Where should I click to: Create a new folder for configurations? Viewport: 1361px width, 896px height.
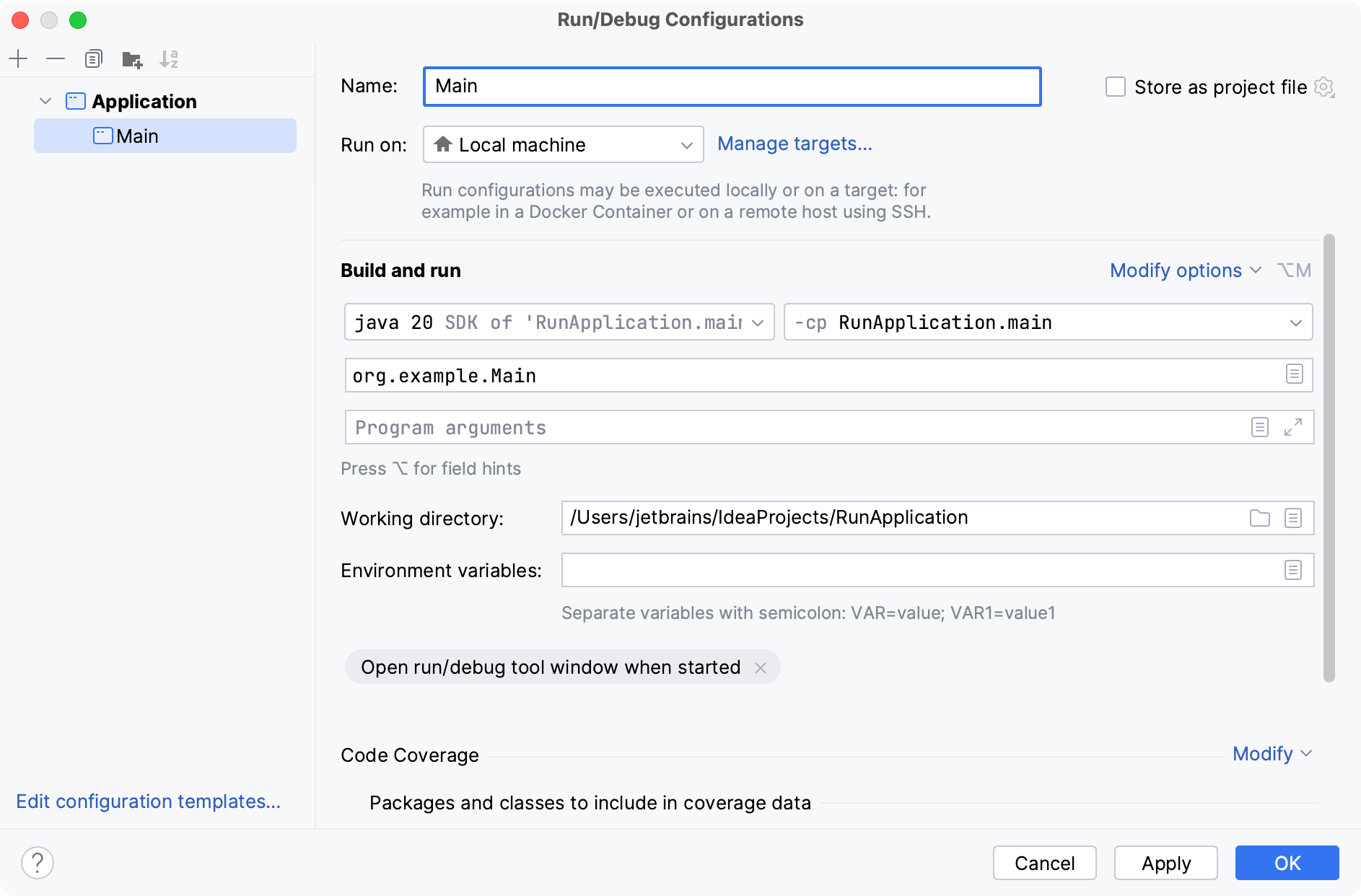[131, 58]
